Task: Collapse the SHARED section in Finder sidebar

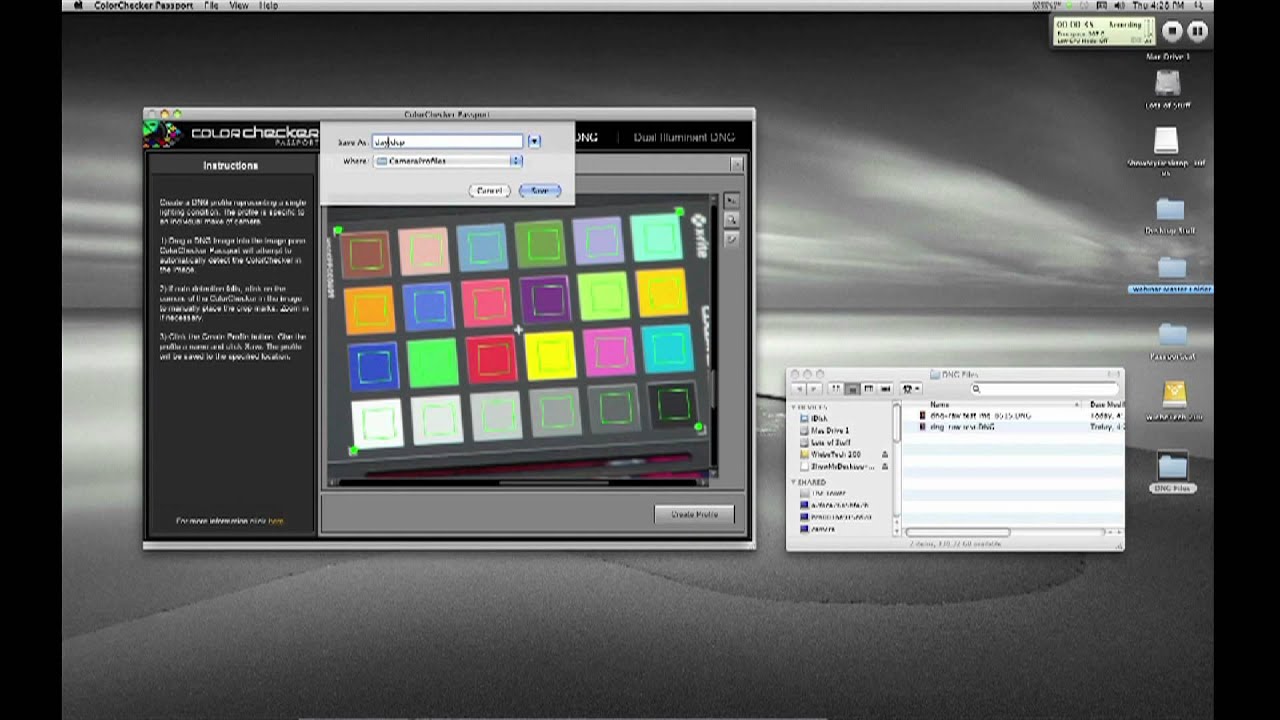Action: tap(795, 482)
